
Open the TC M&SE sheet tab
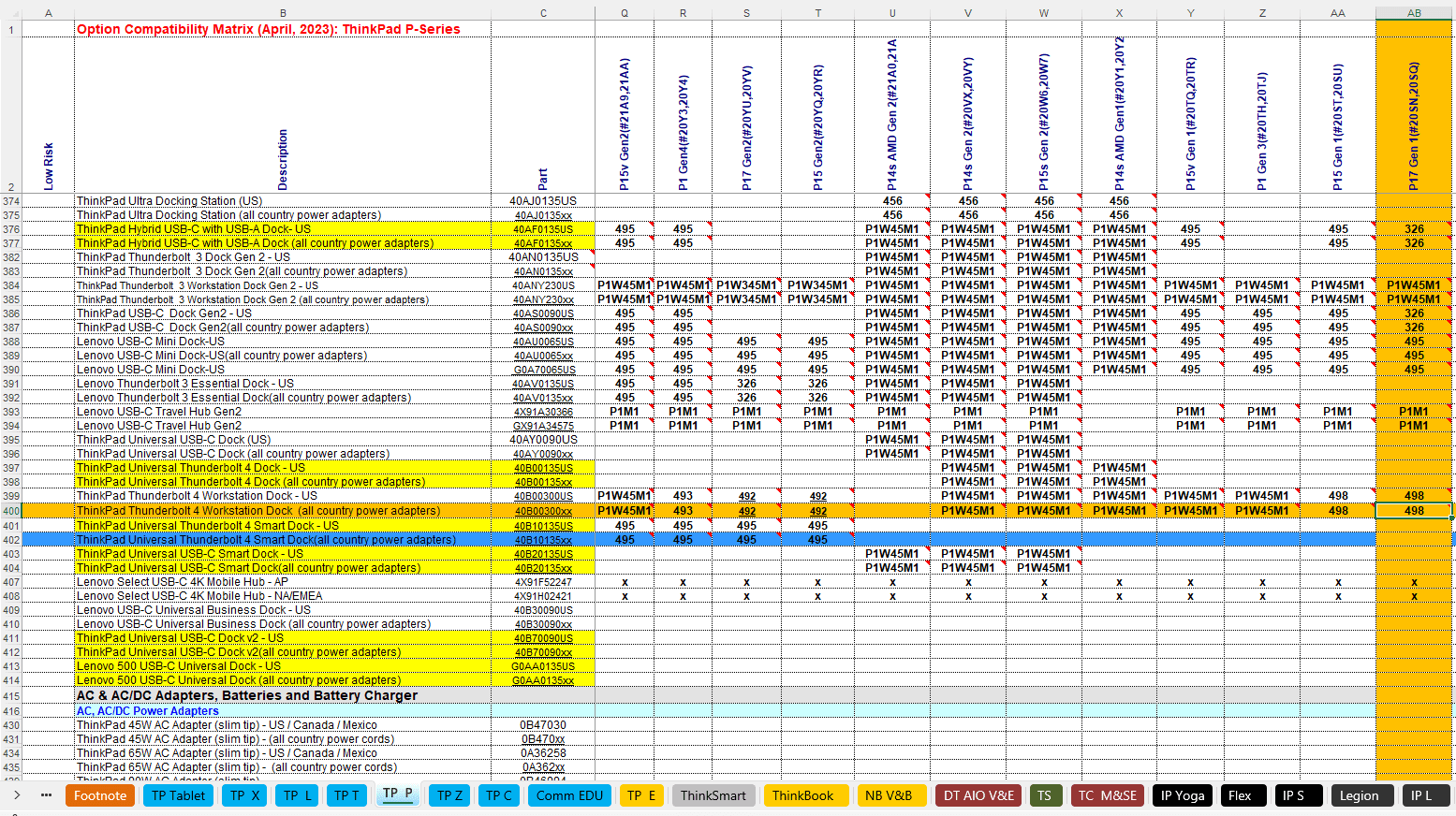[1107, 795]
